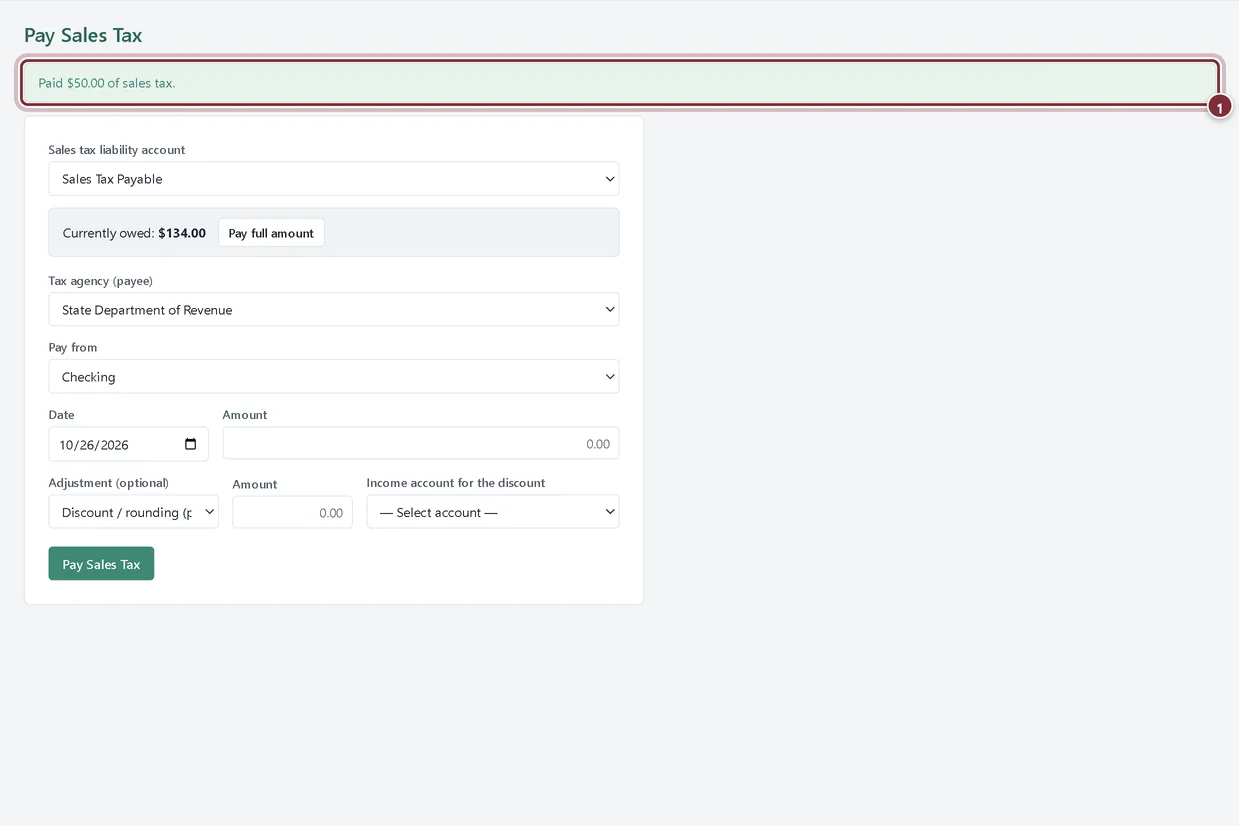Image resolution: width=1239 pixels, height=826 pixels.
Task: Click the 'Date' field label
Action: click(62, 415)
